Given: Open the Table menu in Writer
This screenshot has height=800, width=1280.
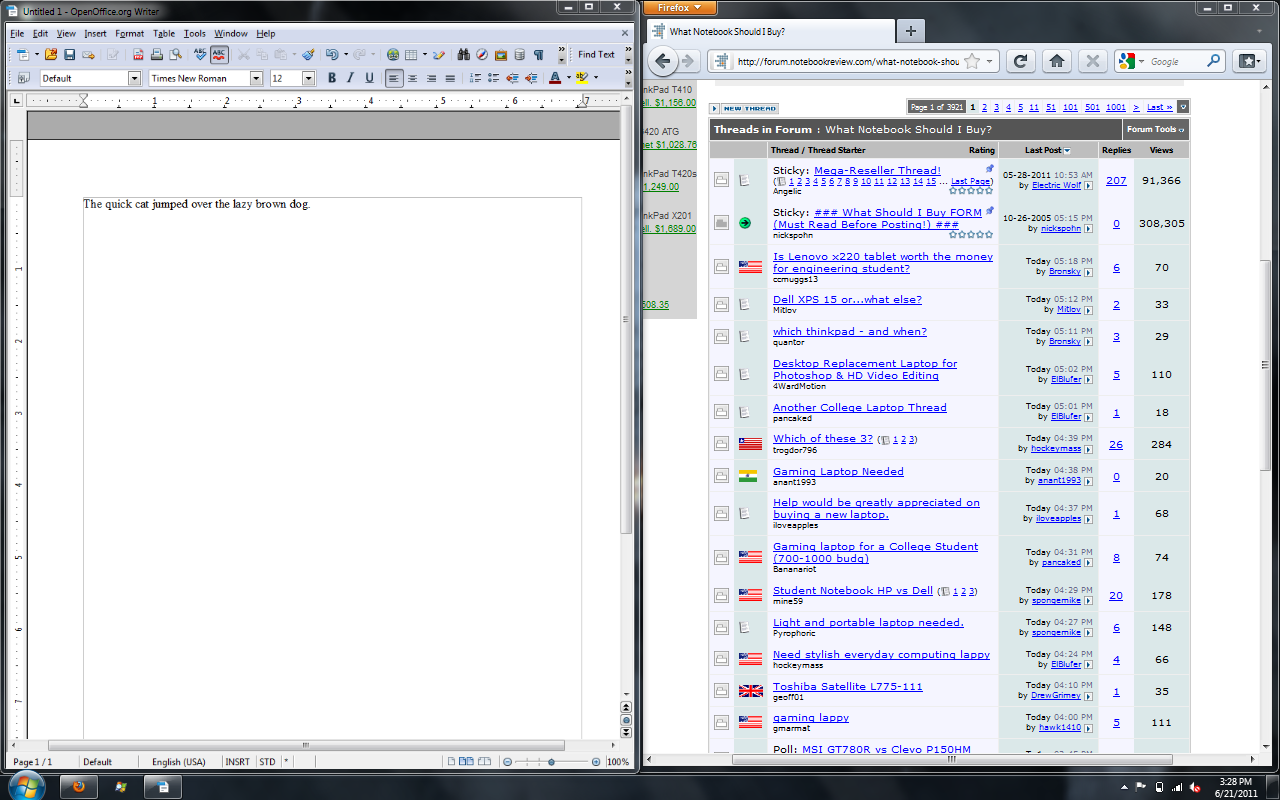Looking at the screenshot, I should pos(164,34).
